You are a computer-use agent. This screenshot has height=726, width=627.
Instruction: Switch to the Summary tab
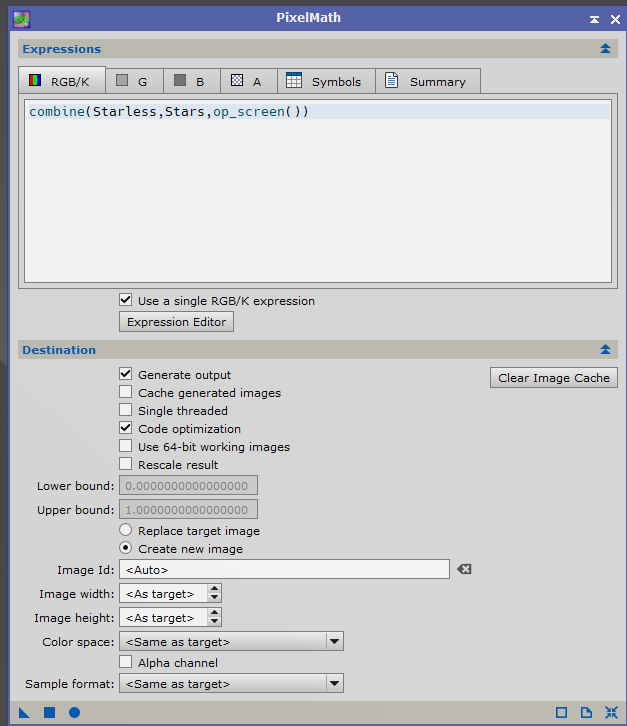tap(428, 81)
